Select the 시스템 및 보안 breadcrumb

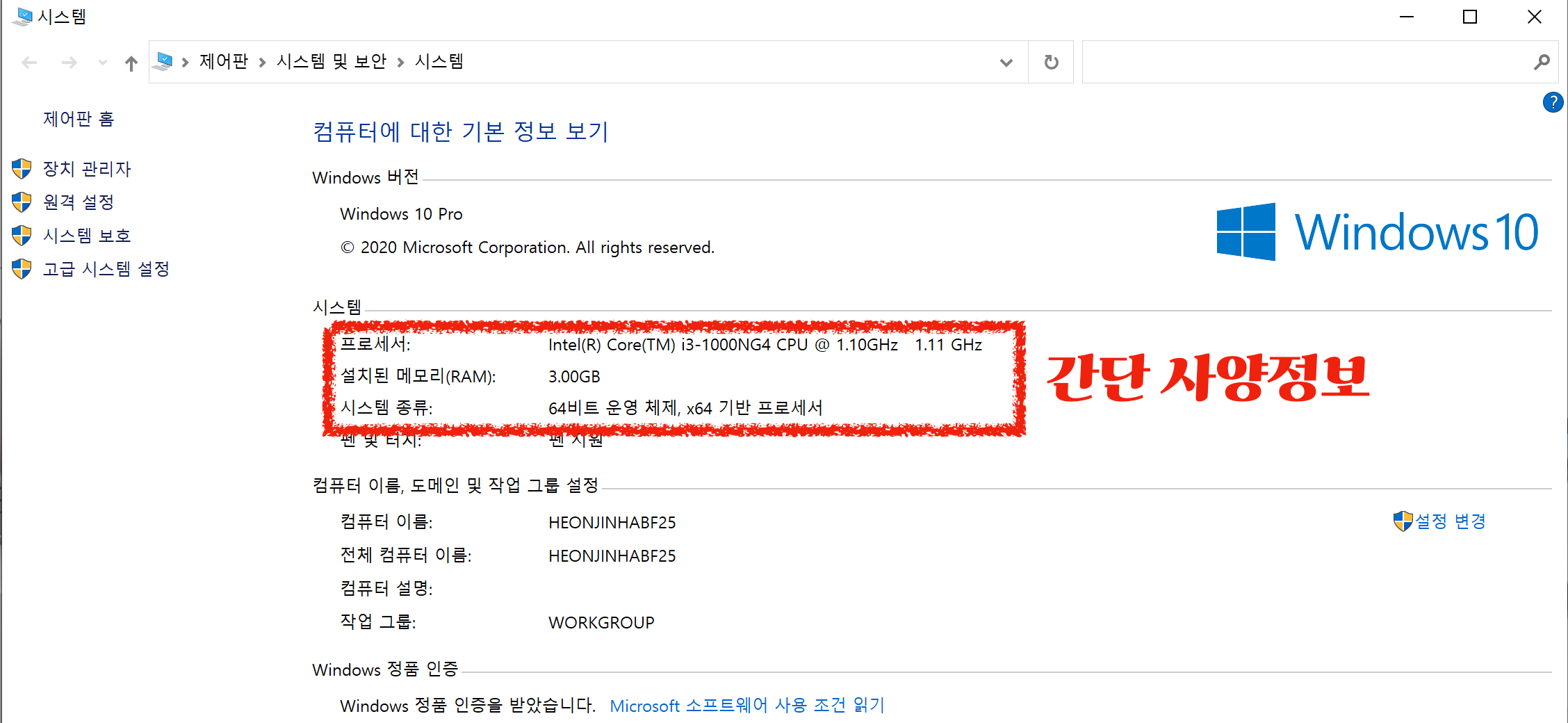[x=332, y=62]
